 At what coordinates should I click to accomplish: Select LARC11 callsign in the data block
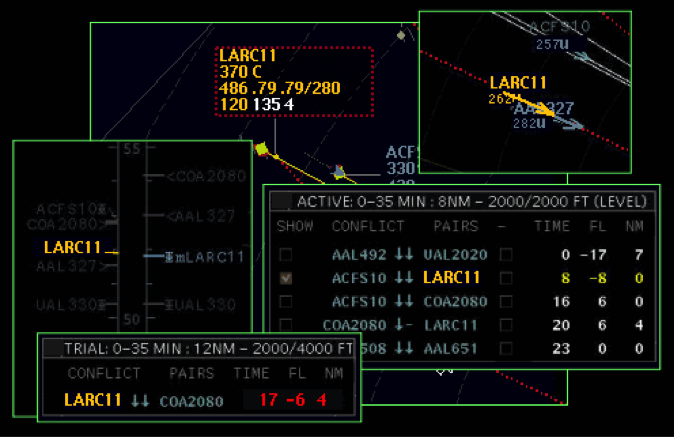[247, 56]
